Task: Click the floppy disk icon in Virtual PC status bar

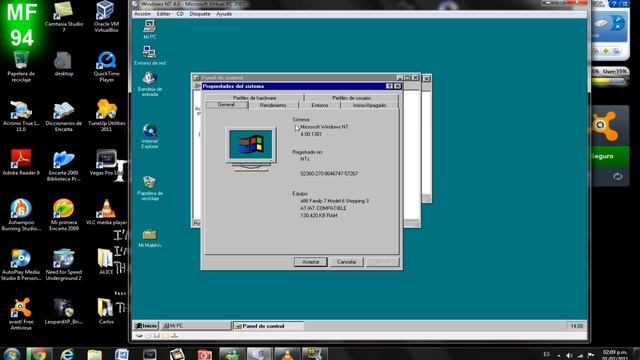Action: [156, 336]
